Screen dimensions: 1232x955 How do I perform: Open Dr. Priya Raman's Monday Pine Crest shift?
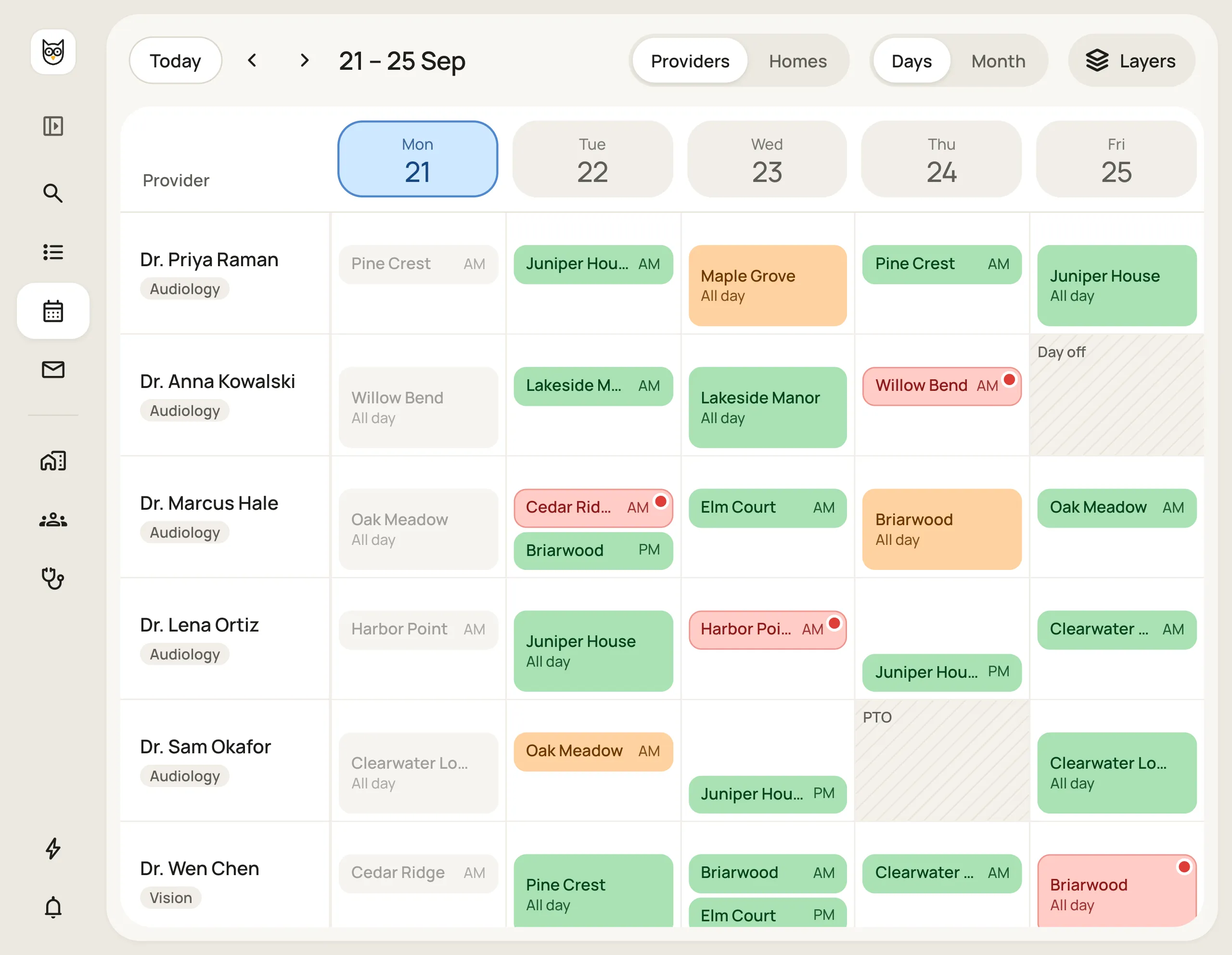(418, 264)
